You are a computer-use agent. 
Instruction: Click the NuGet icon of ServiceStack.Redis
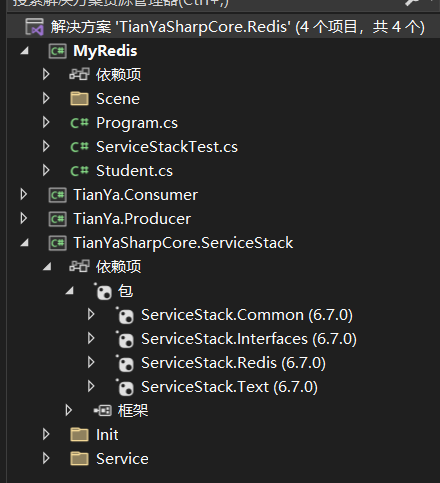click(125, 363)
